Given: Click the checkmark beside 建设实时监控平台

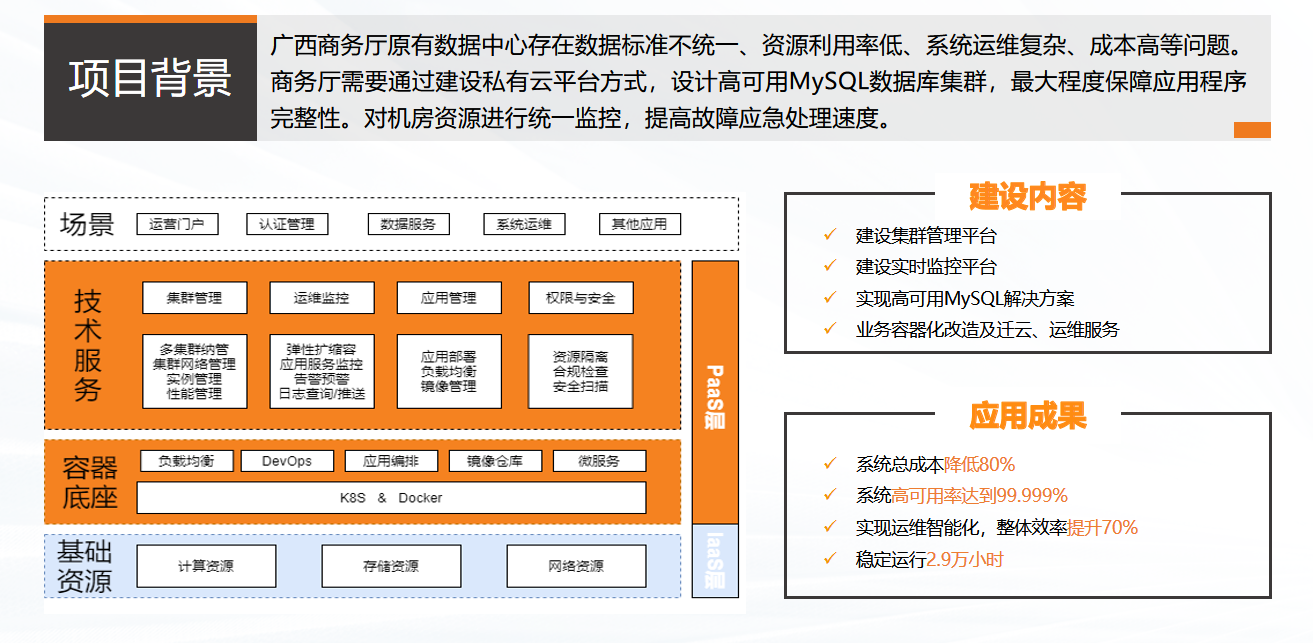Looking at the screenshot, I should click(x=829, y=266).
